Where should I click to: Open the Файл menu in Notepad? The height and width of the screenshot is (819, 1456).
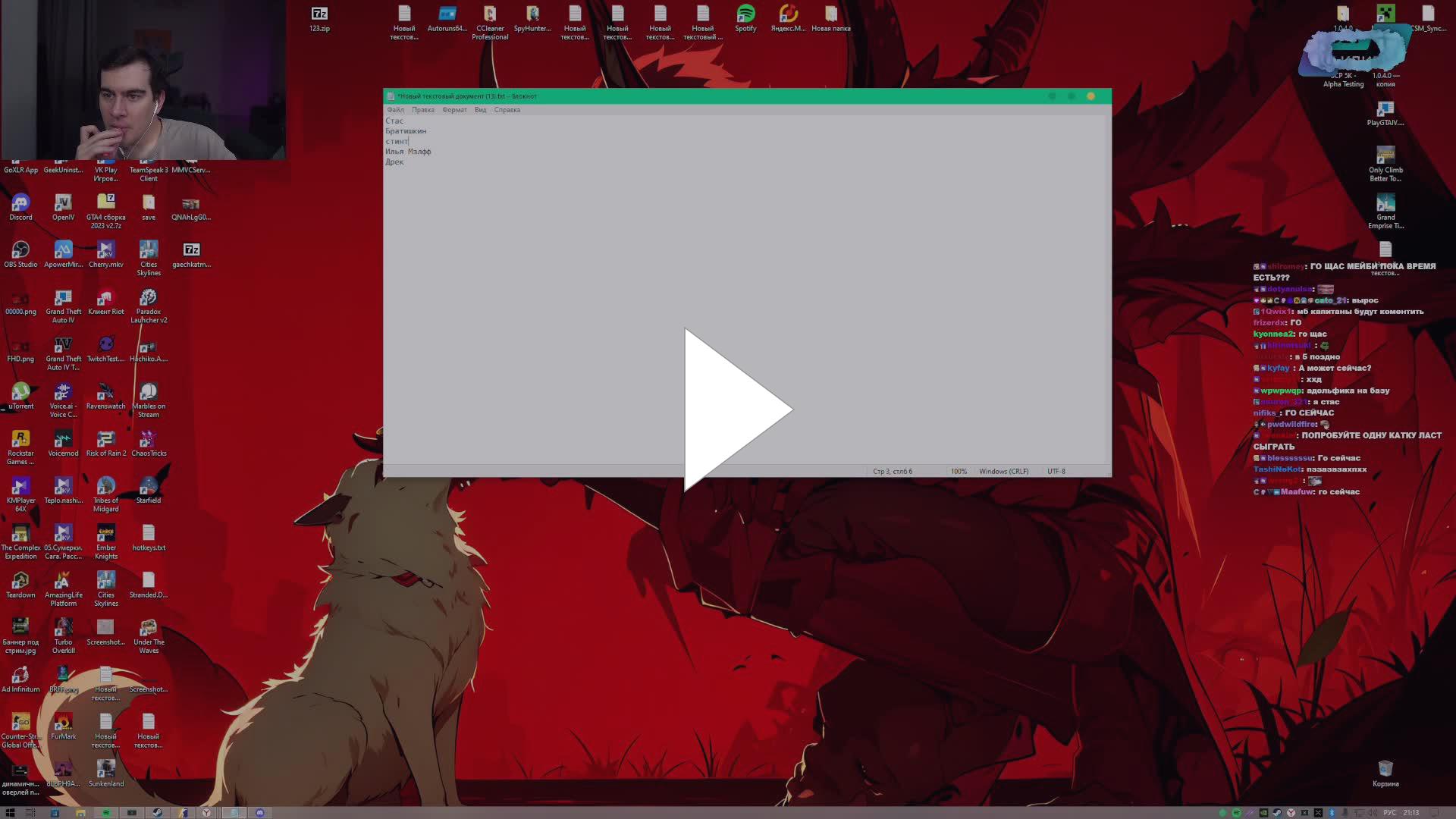point(395,110)
